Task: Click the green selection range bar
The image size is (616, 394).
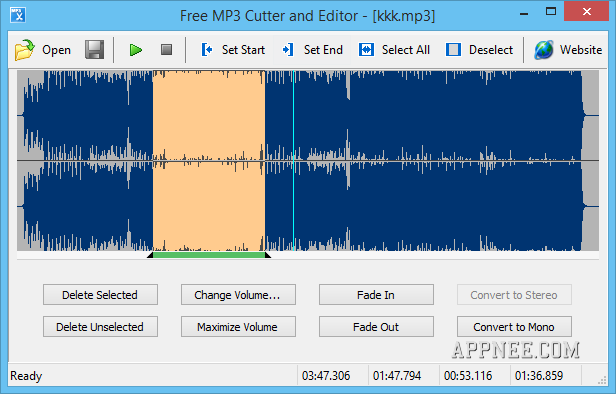Action: [209, 255]
